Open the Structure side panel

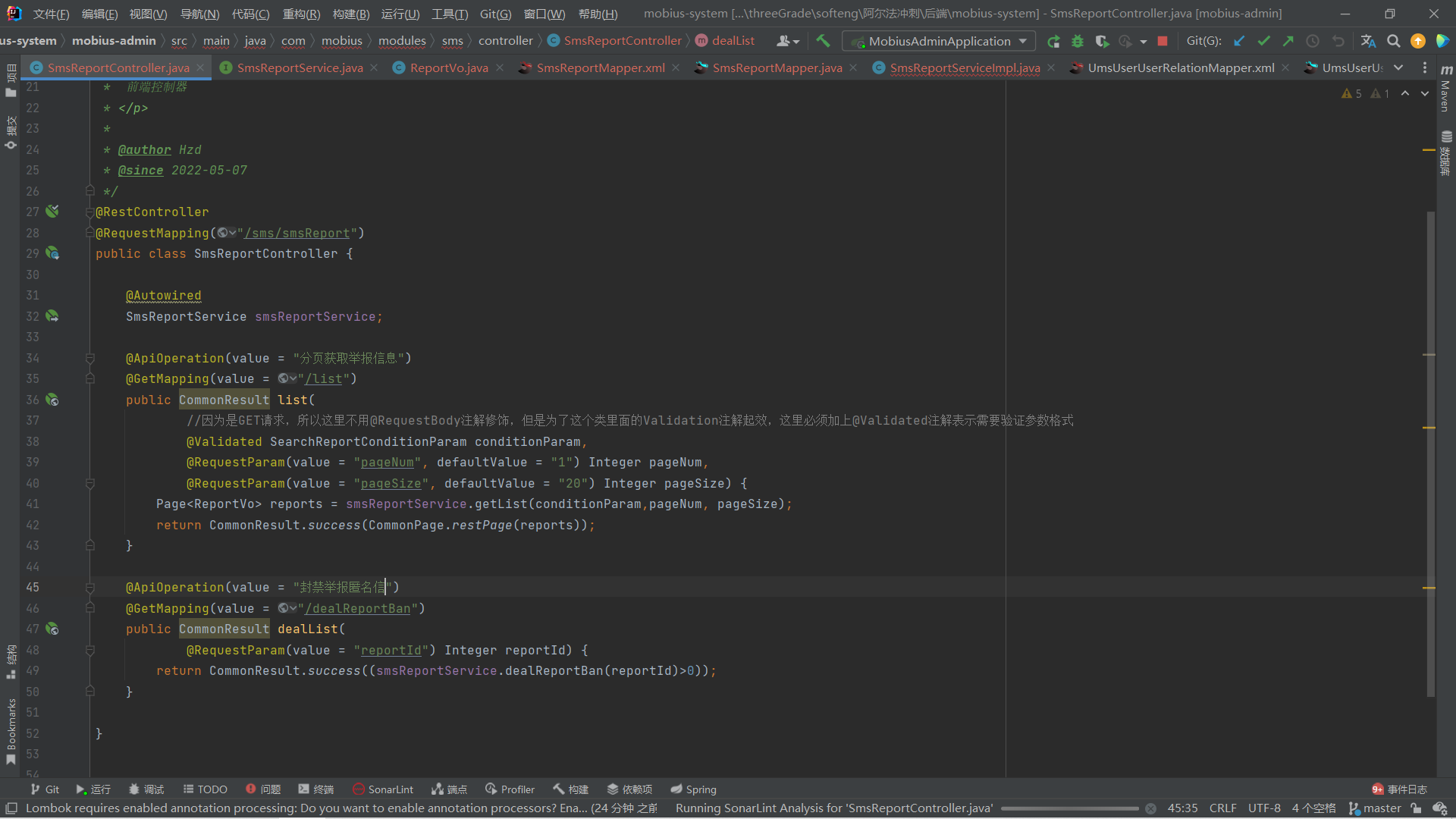coord(11,661)
